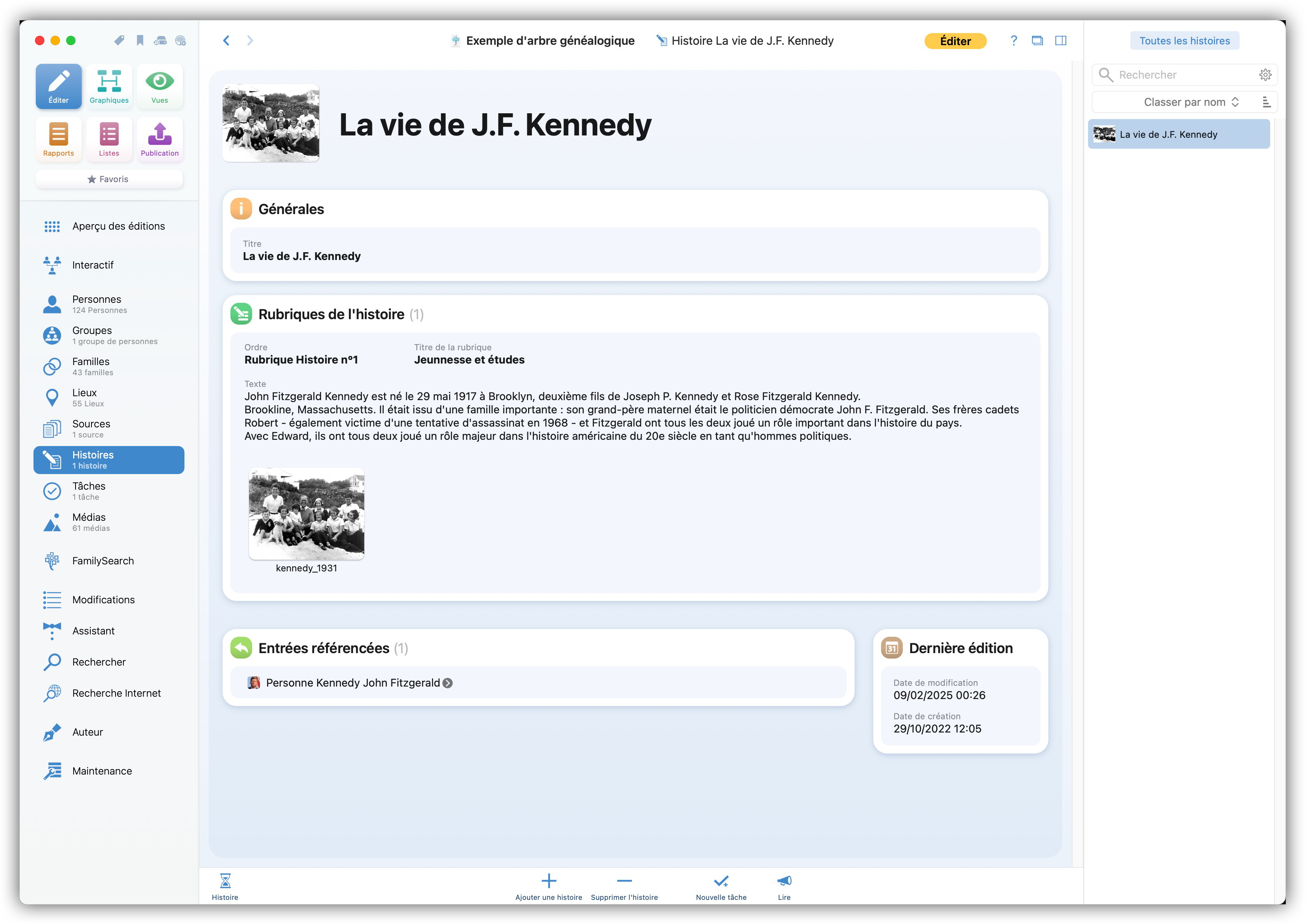Click Supprimer l'histoire
Viewport: 1306px width, 924px height.
pyautogui.click(x=625, y=887)
